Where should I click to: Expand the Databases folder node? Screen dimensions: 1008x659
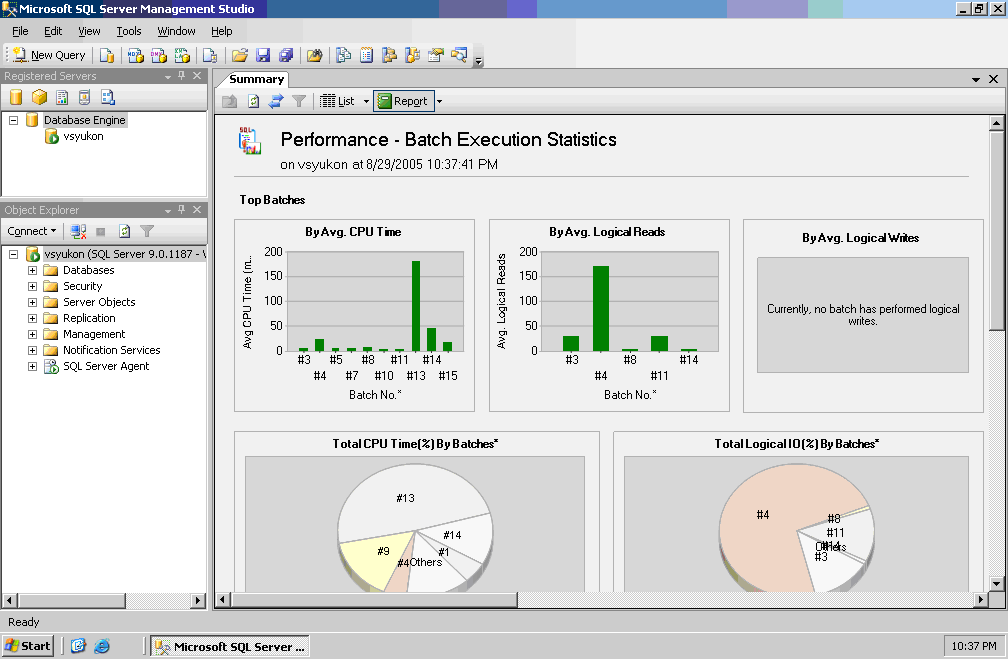point(32,270)
